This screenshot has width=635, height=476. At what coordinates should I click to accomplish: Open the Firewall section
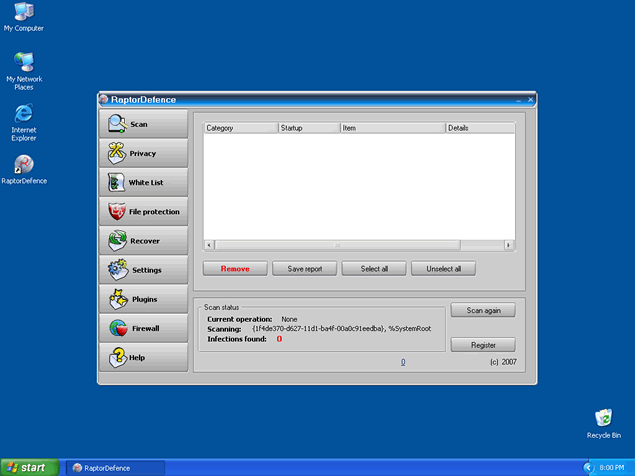[143, 327]
